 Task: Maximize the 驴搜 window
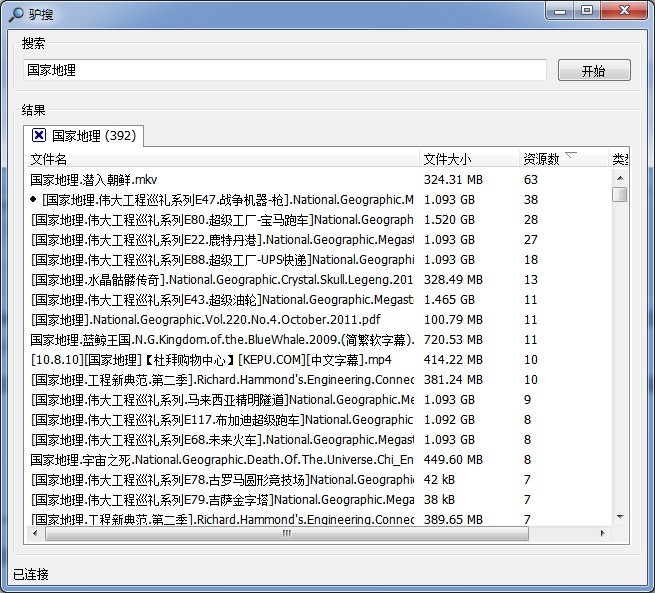coord(587,11)
